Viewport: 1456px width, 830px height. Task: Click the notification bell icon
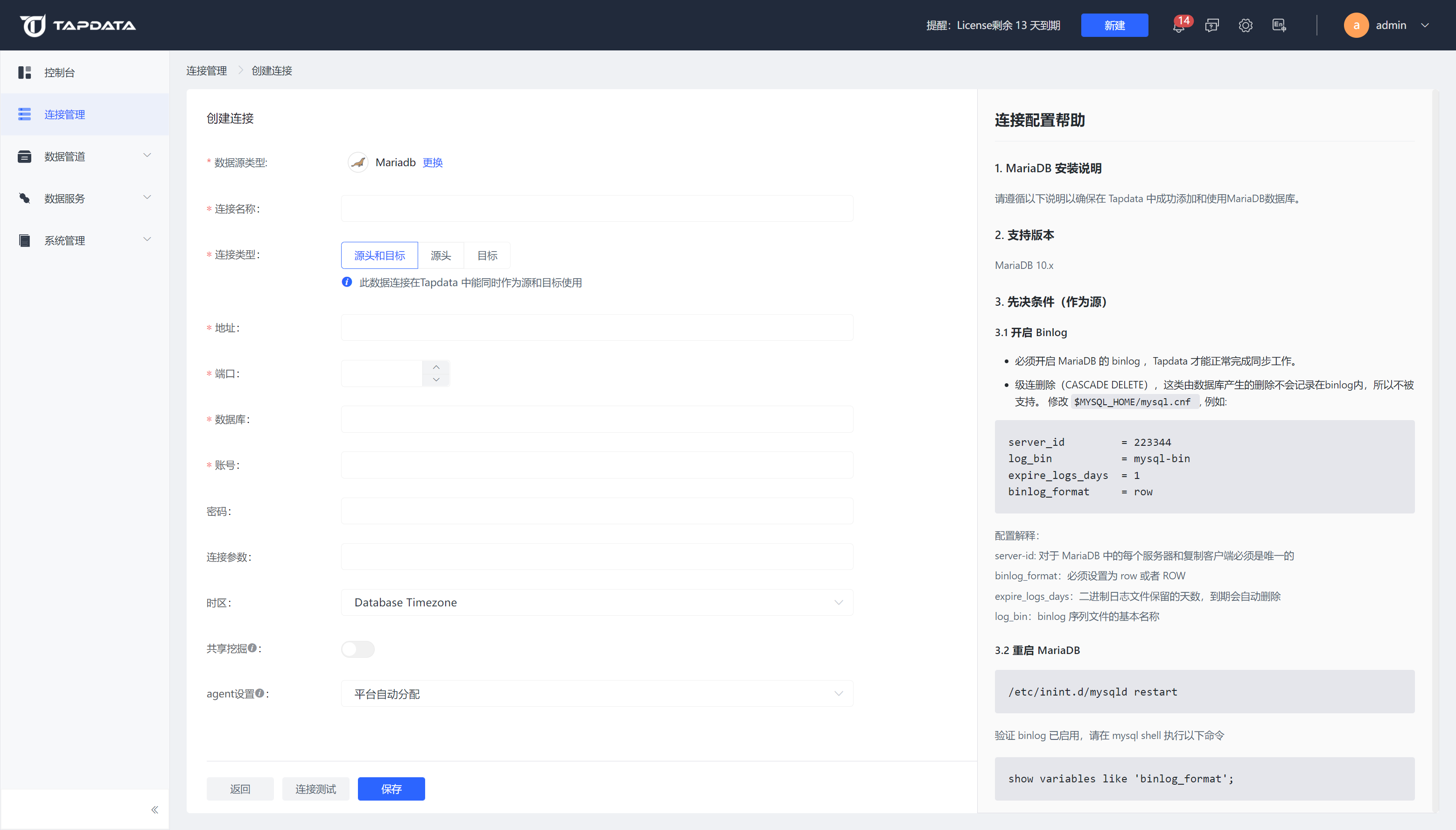[1178, 26]
